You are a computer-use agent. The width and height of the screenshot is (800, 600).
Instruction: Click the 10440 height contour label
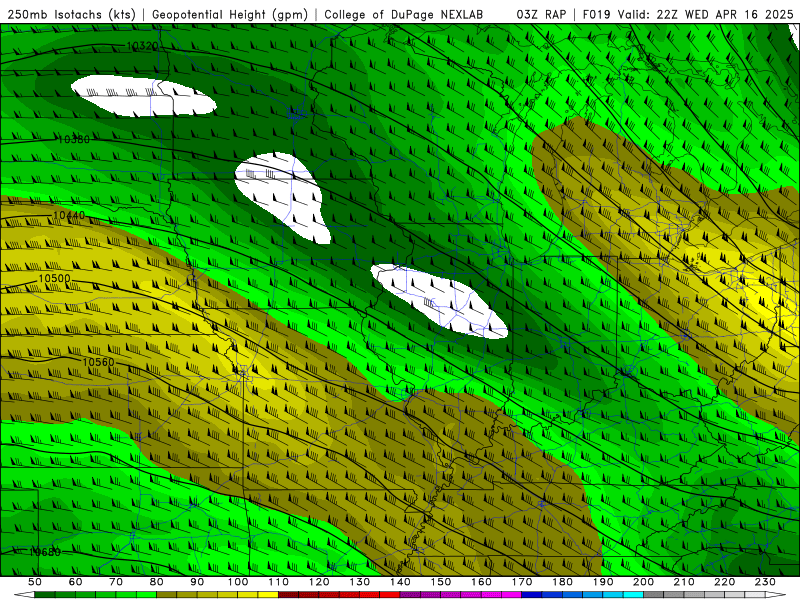coord(69,215)
